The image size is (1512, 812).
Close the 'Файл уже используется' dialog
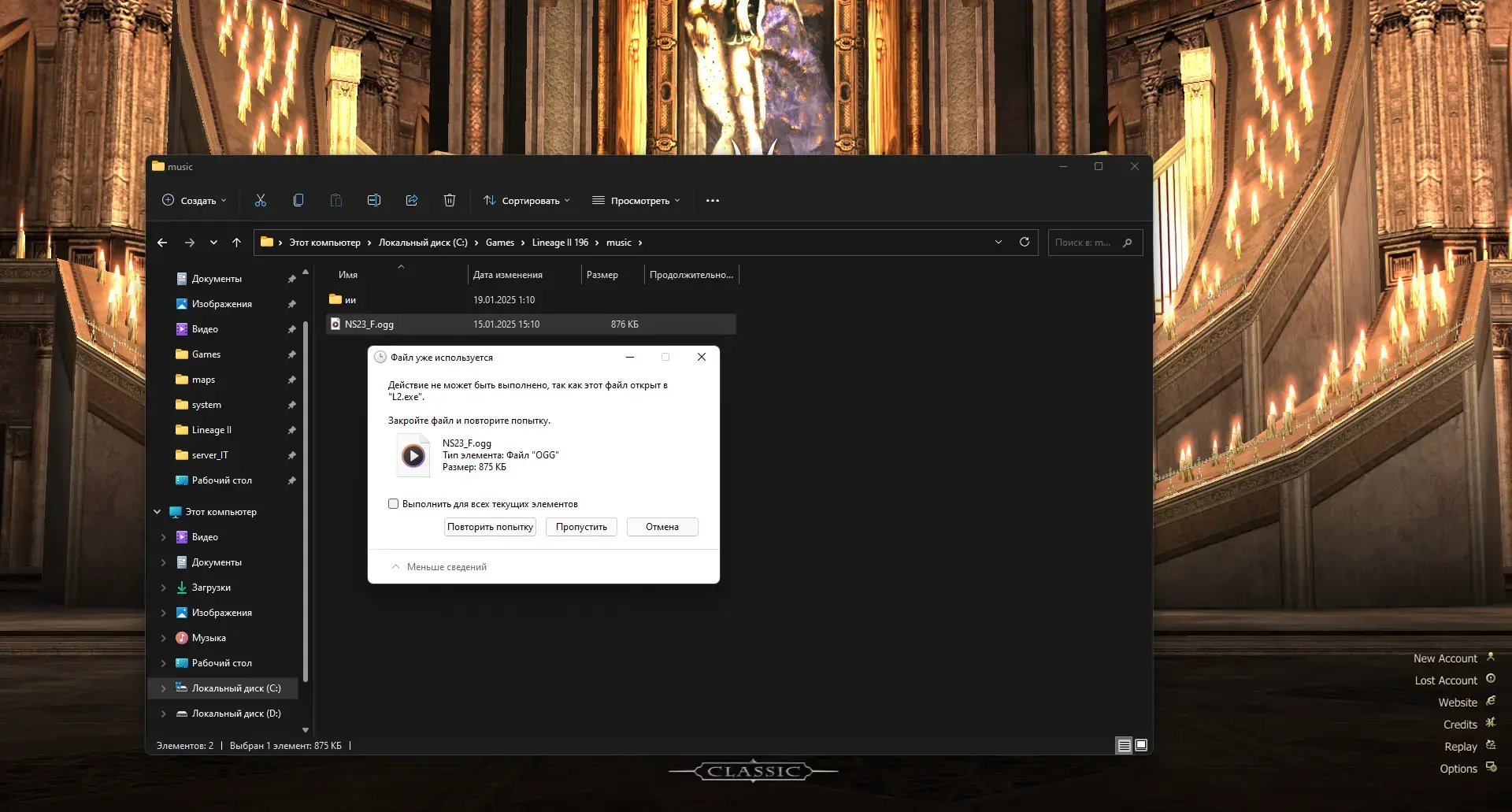(x=702, y=357)
